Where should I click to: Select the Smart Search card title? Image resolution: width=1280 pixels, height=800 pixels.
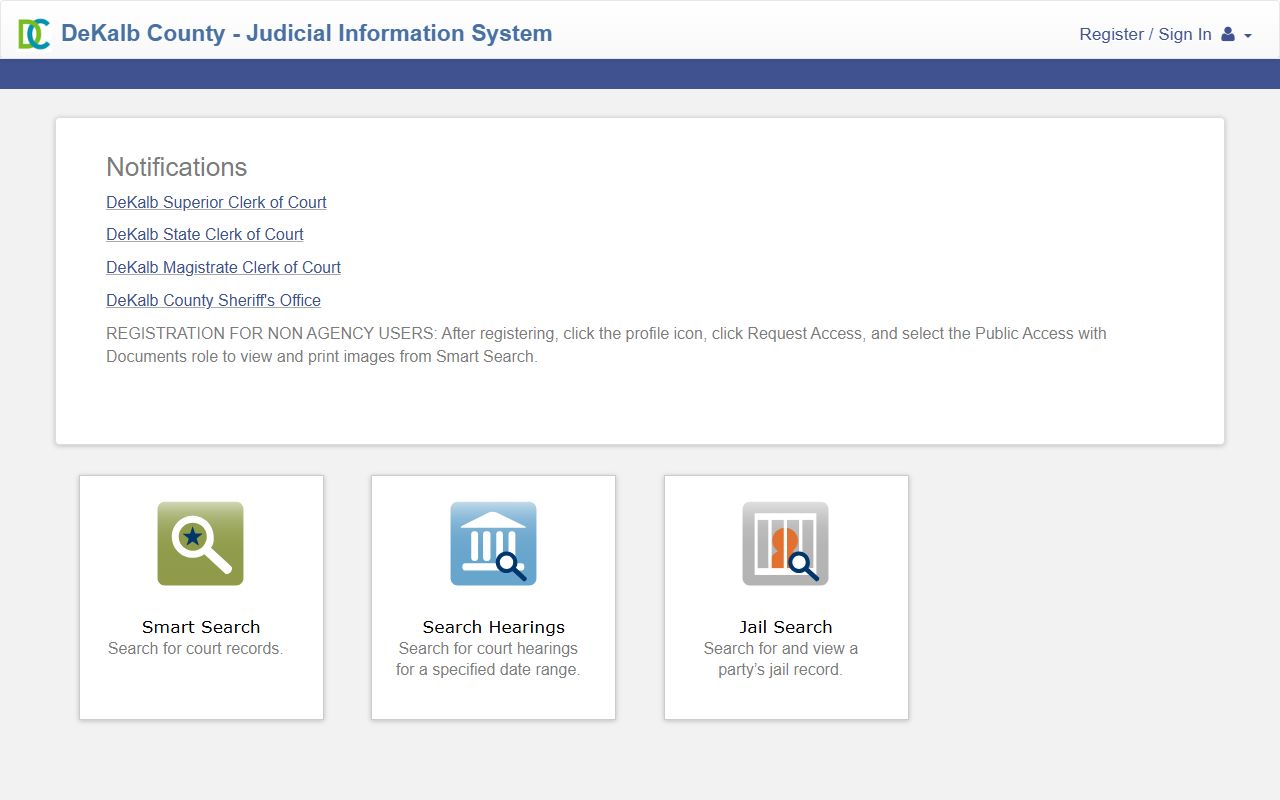point(201,627)
